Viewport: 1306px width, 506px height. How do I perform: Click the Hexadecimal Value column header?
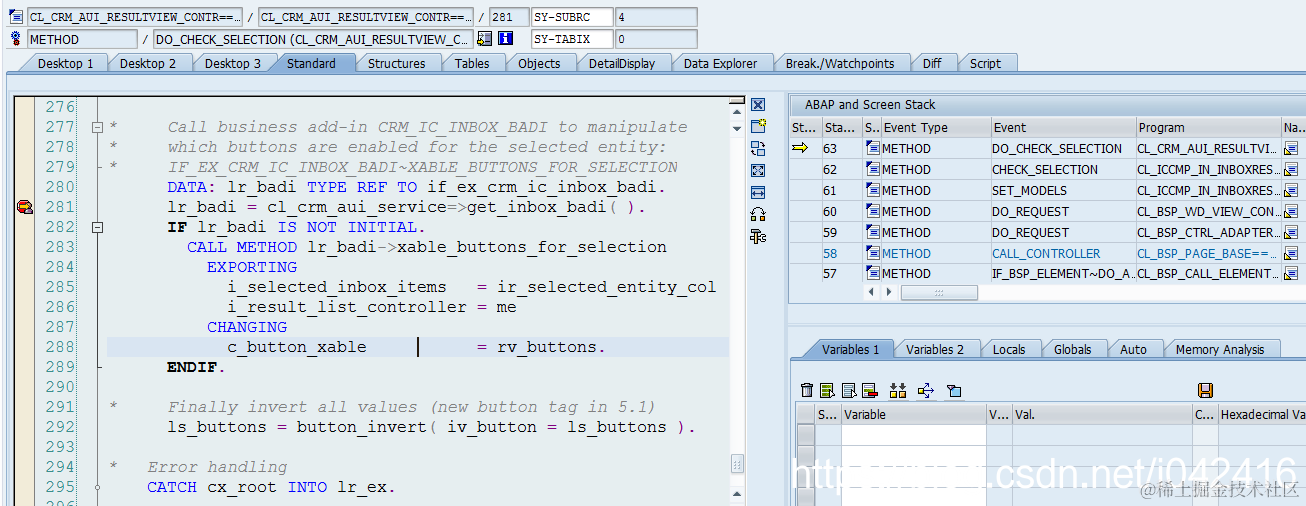(1262, 414)
